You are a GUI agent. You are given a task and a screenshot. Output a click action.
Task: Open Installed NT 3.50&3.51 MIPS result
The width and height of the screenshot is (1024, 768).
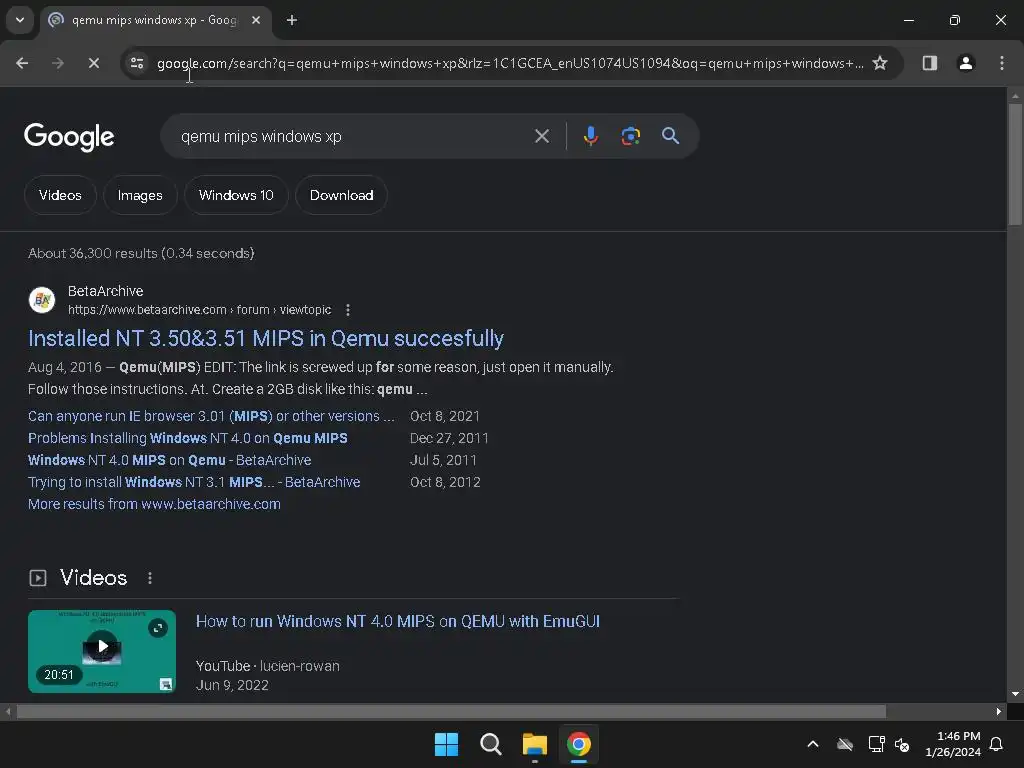(266, 338)
